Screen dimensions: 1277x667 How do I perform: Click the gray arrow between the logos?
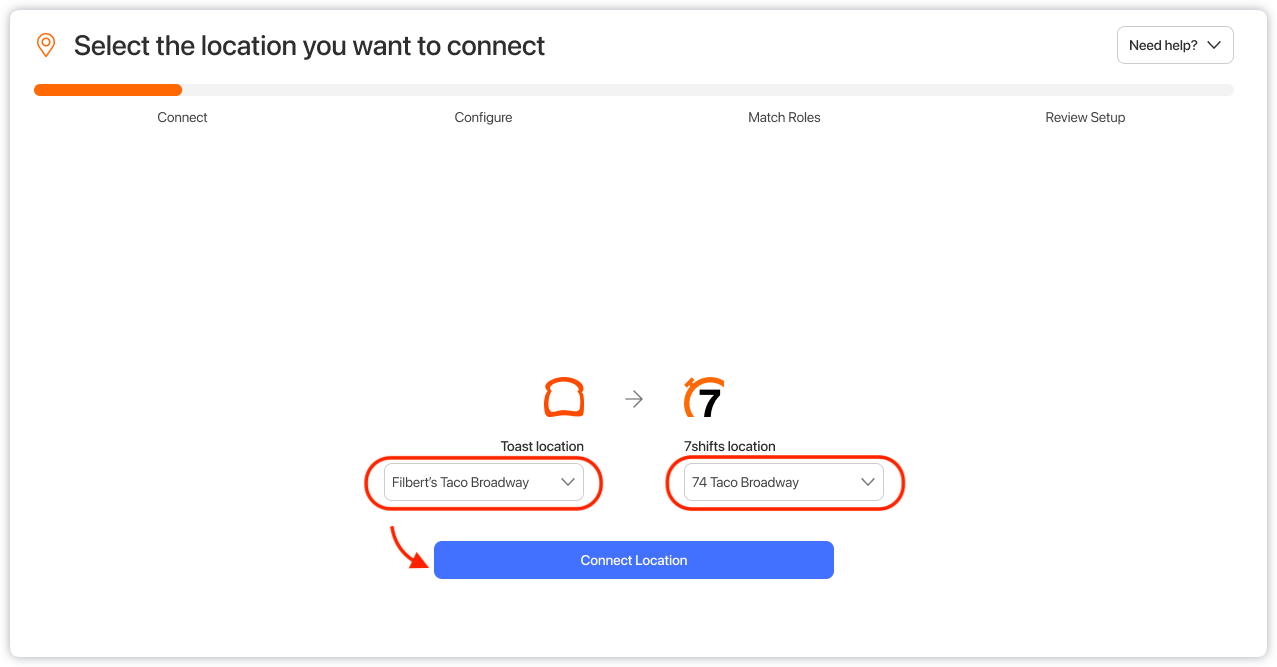pyautogui.click(x=634, y=399)
